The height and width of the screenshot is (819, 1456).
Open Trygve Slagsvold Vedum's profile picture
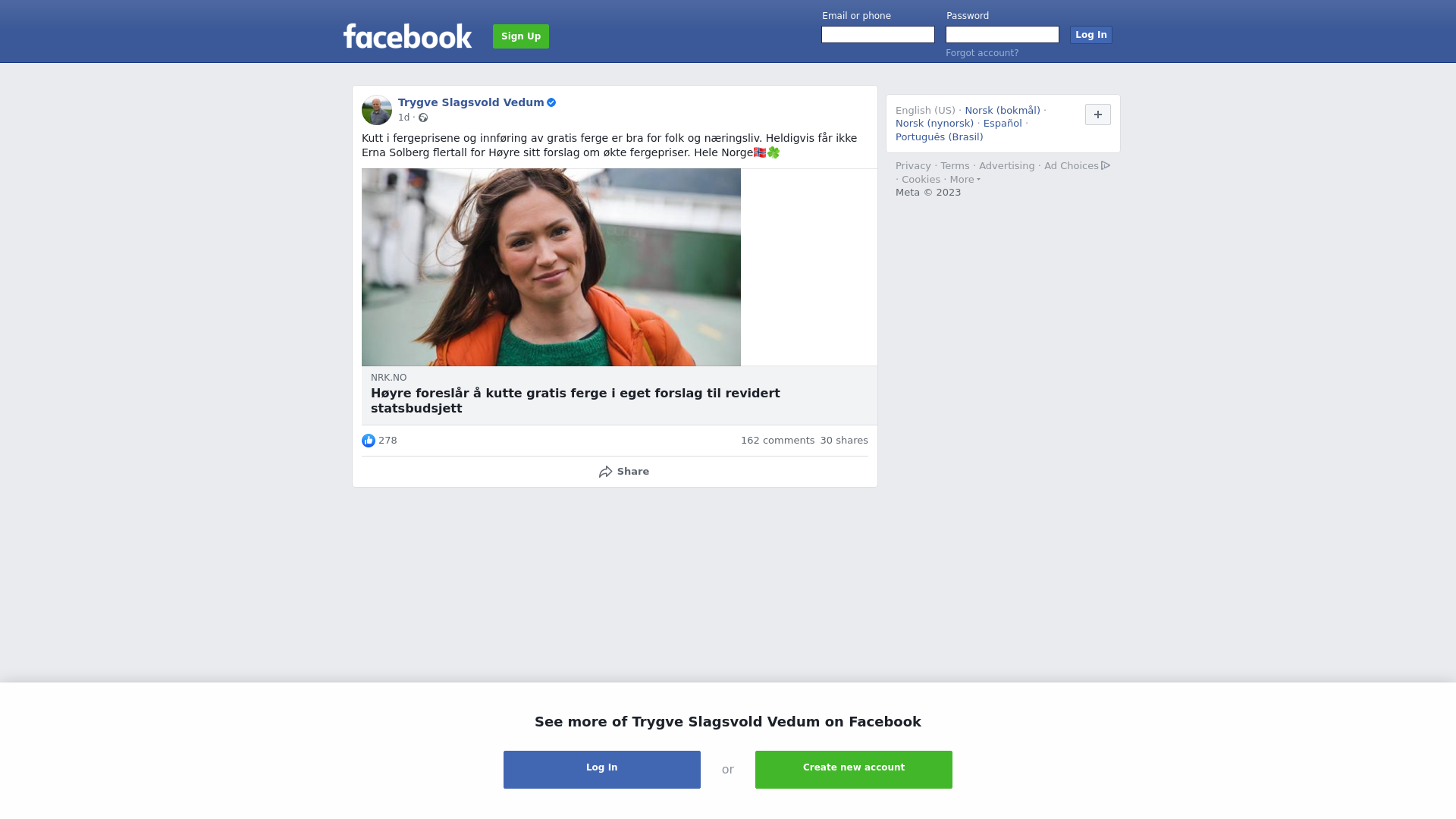(377, 110)
